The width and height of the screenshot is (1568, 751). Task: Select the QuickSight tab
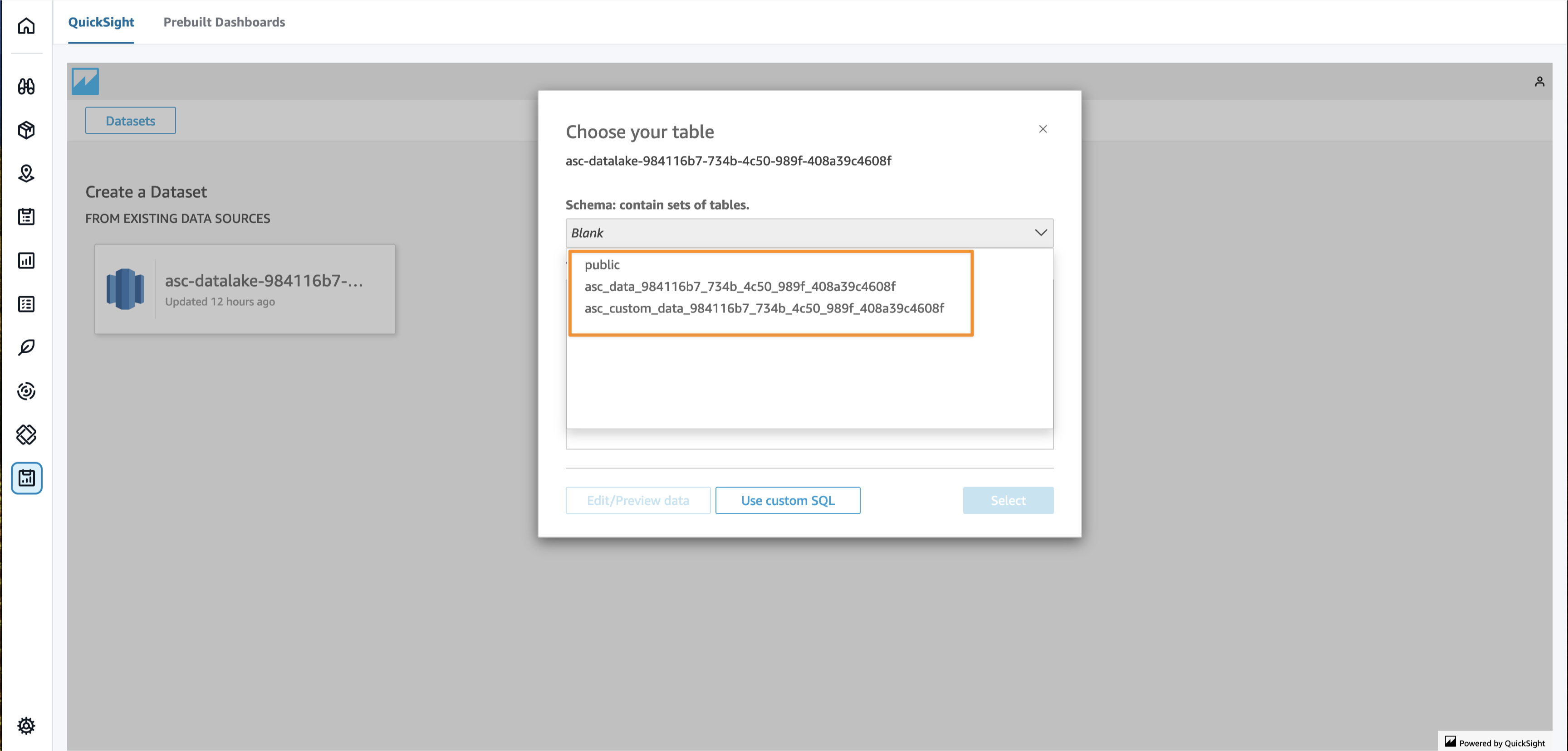click(x=101, y=22)
